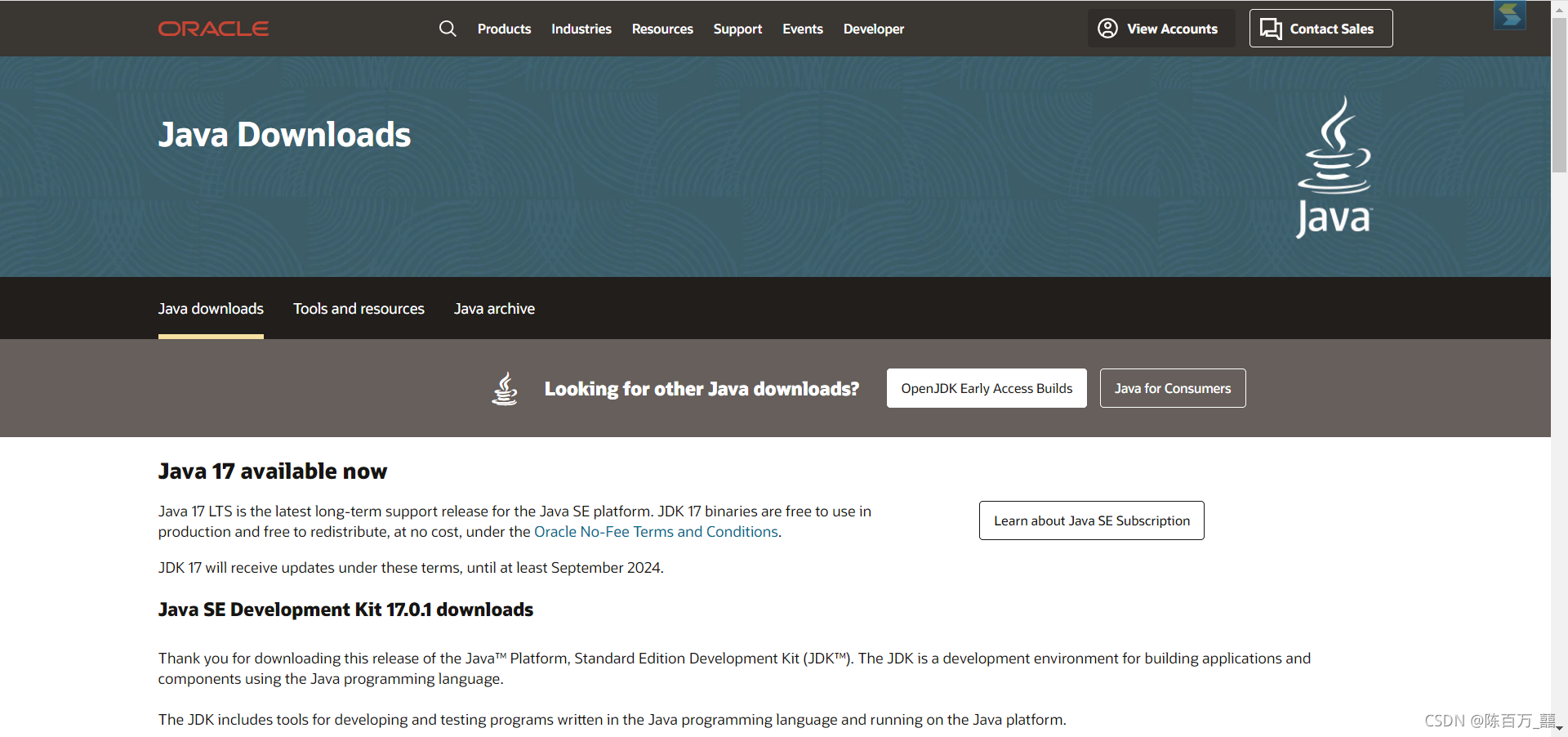Open OpenJDK Early Access Builds
Image resolution: width=1568 pixels, height=737 pixels.
click(x=987, y=388)
